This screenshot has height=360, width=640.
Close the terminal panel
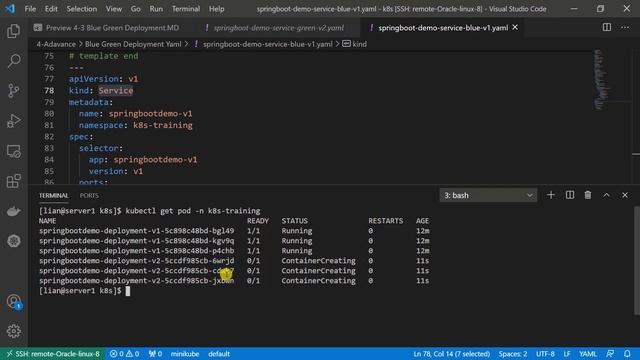point(625,195)
